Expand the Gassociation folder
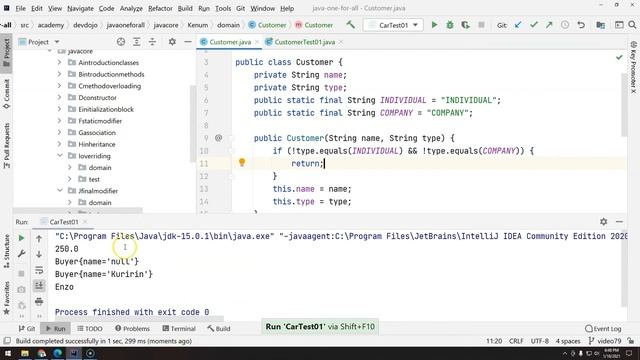The height and width of the screenshot is (360, 640). tap(60, 133)
